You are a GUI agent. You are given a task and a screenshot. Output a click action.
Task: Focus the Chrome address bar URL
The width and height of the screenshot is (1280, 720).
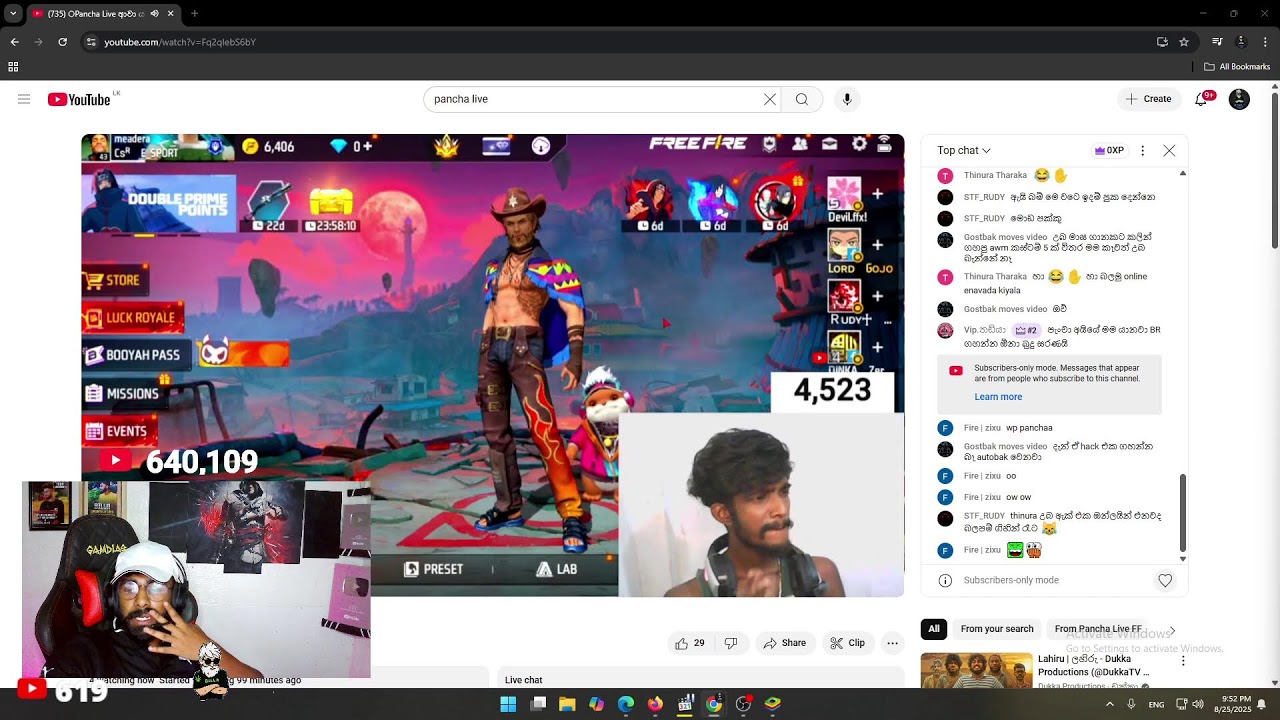click(180, 42)
